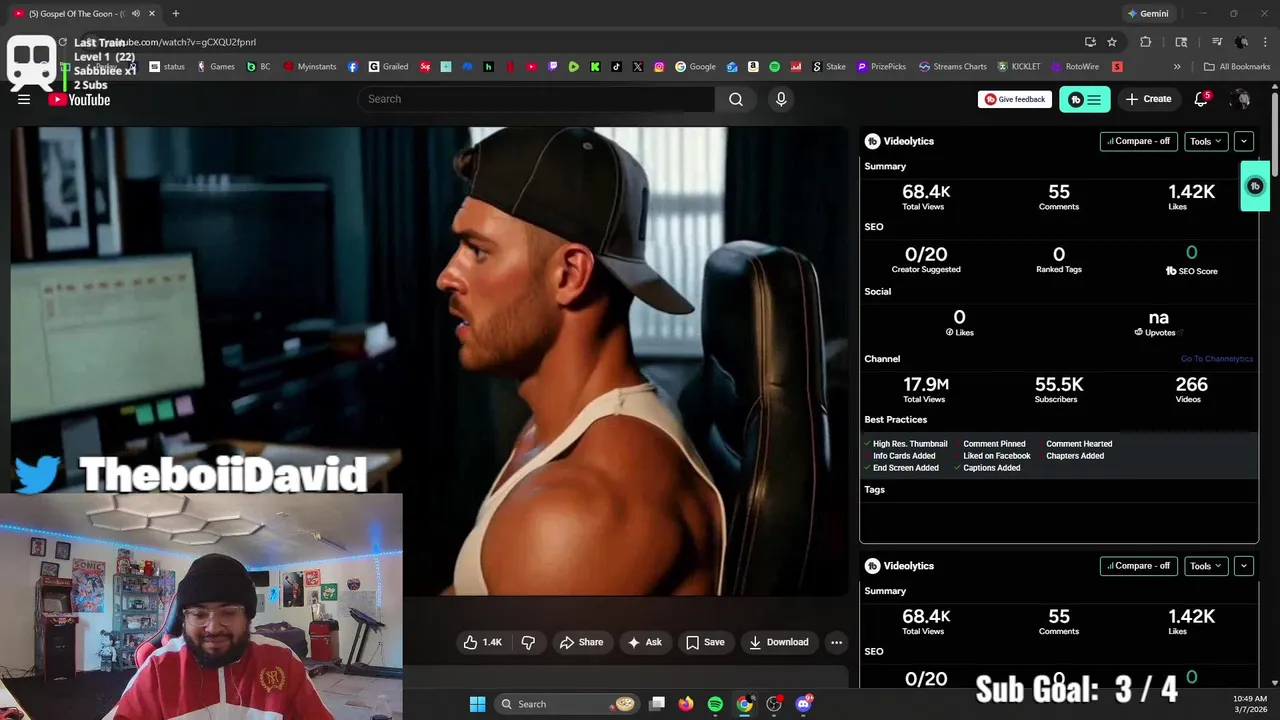Mute the tab via speaker icon
This screenshot has height=720, width=1280.
[136, 13]
